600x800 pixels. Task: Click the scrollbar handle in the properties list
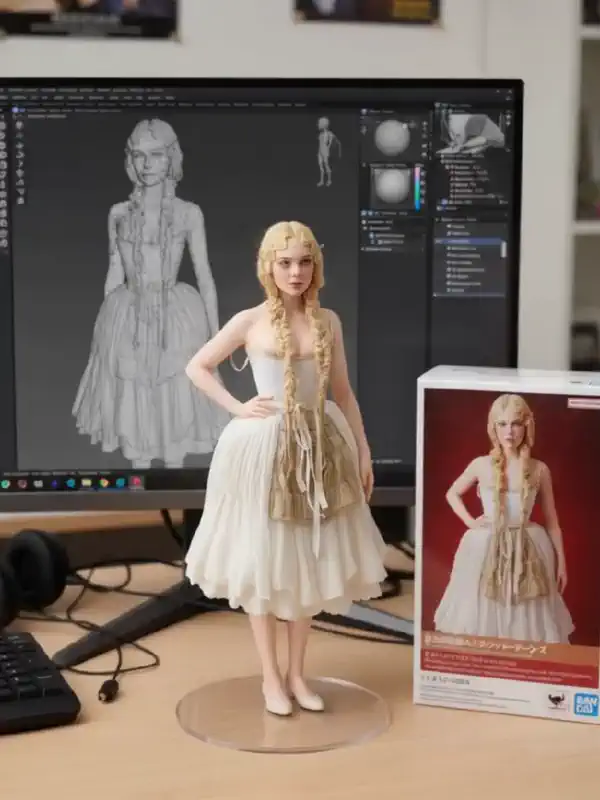(x=504, y=249)
